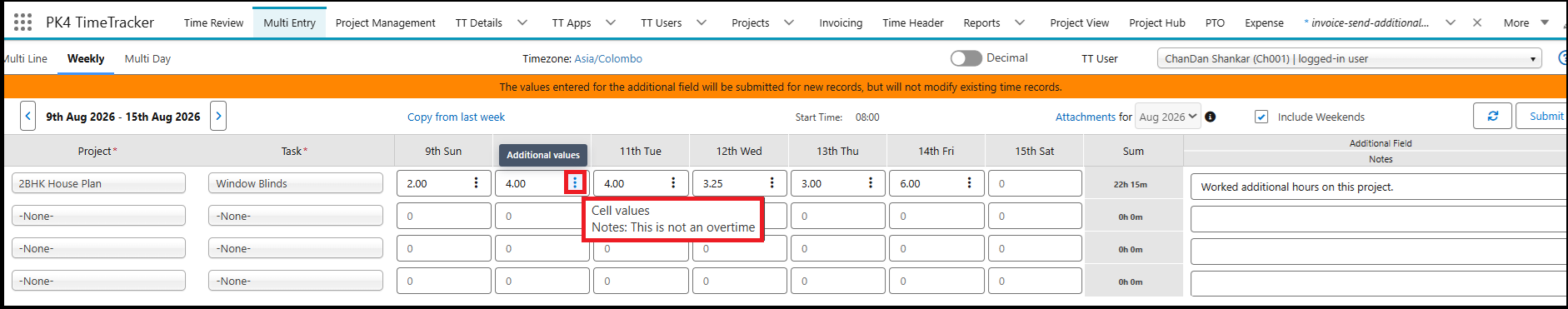1568x309 pixels.
Task: Click the attachments info icon
Action: point(1211,117)
